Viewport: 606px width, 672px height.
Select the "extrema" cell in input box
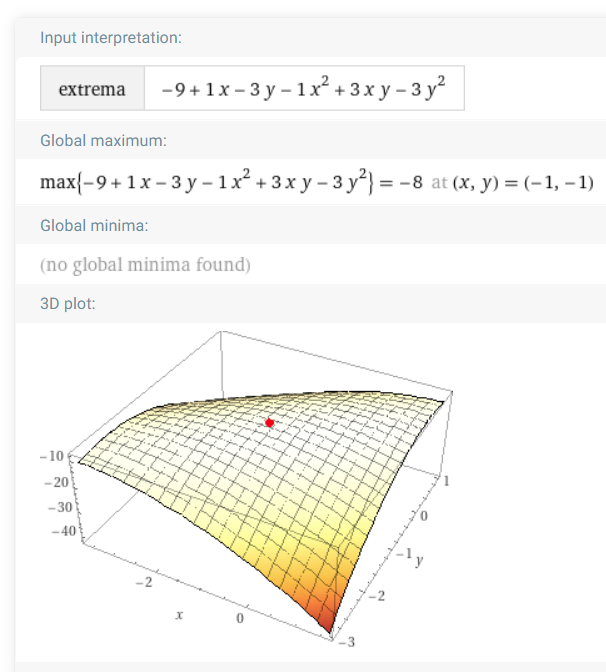tap(92, 88)
